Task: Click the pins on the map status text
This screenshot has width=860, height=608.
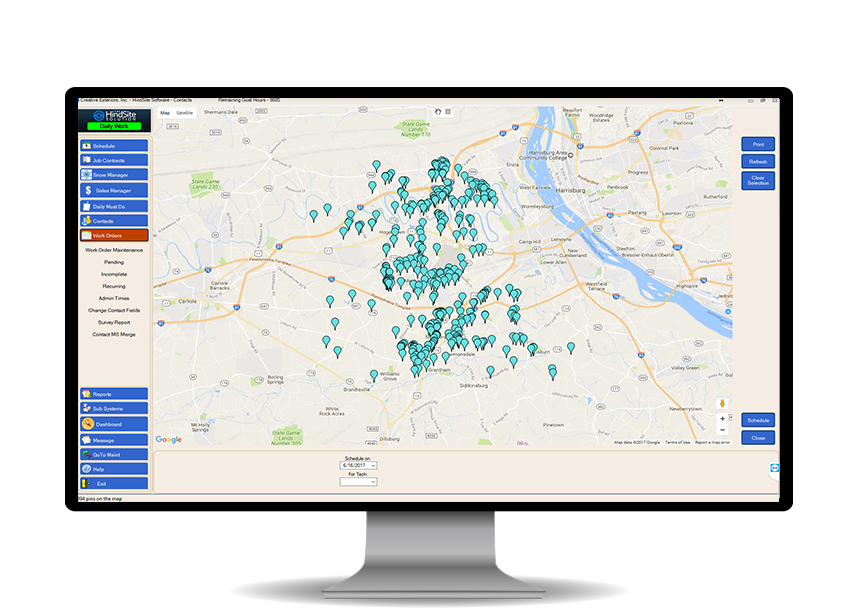Action: 100,499
